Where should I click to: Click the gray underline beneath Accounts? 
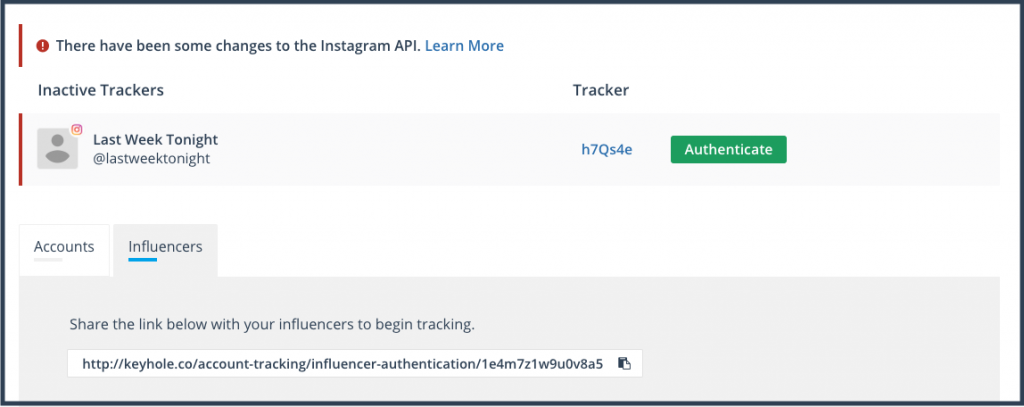[48, 260]
